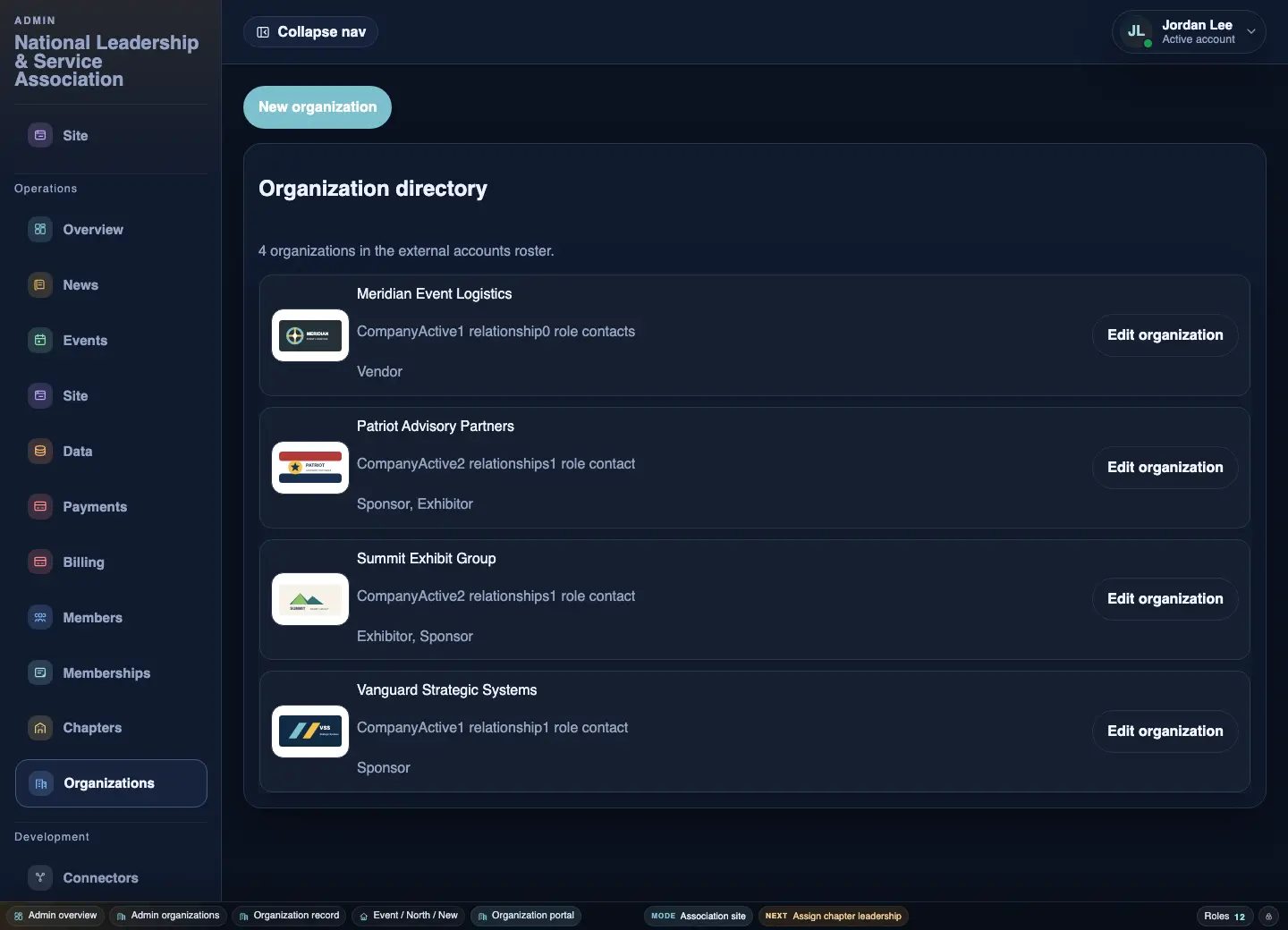Click the Meridian Event Logistics logo
Screen dimensions: 1288x930
click(x=310, y=335)
